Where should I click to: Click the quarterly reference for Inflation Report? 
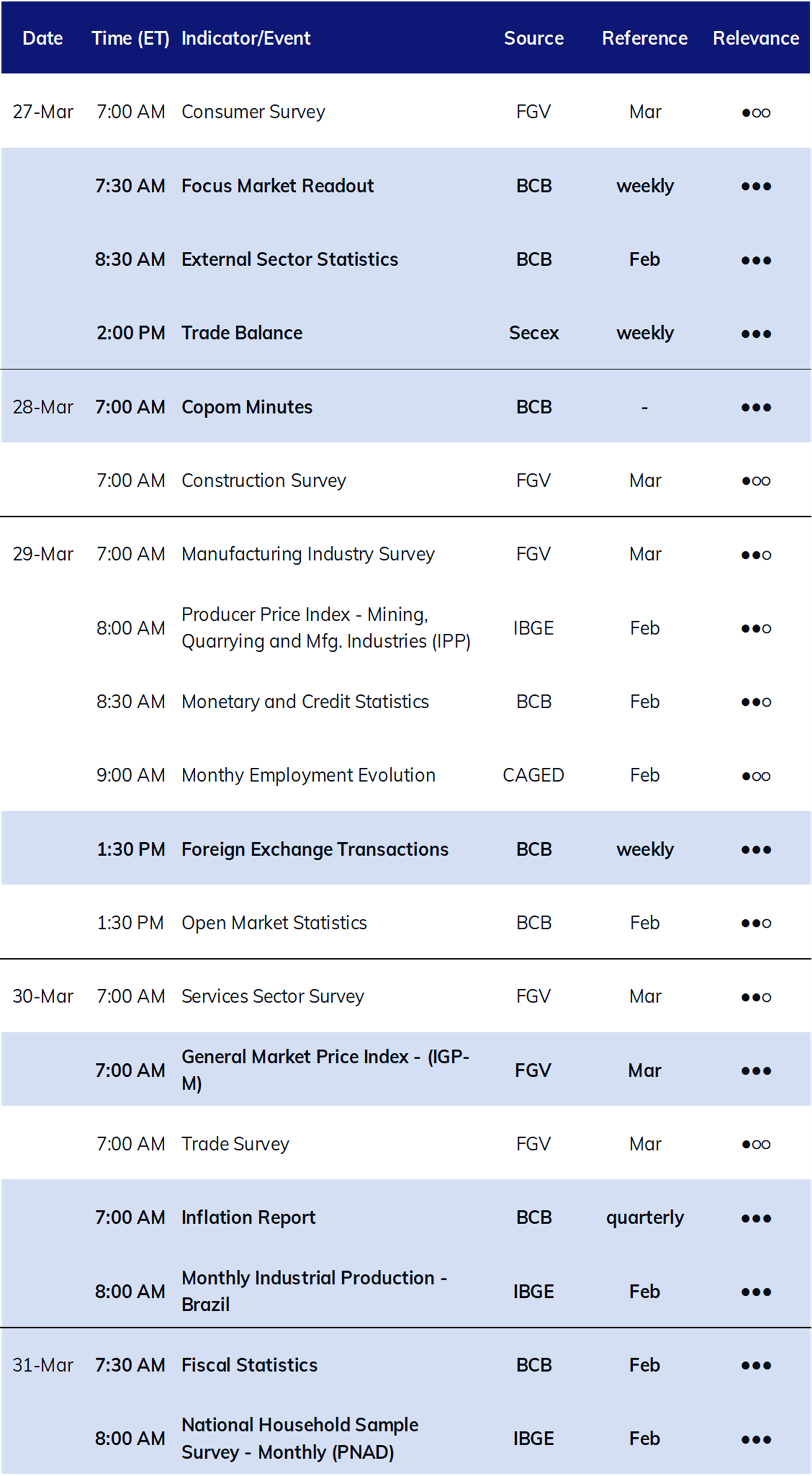tap(645, 1218)
